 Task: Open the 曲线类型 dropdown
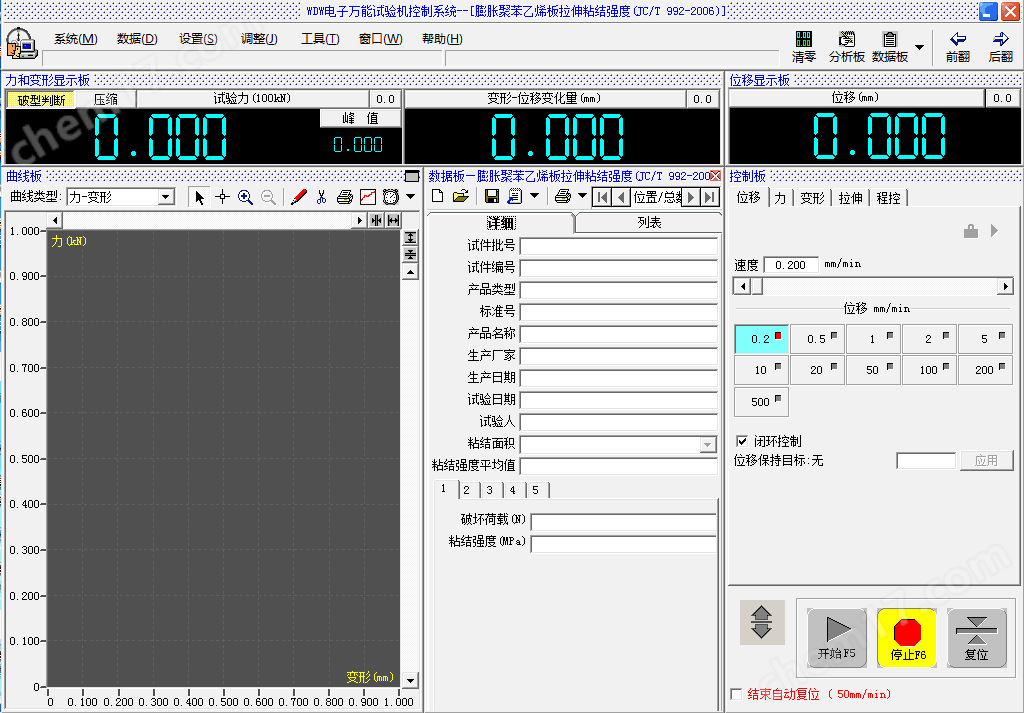pos(166,197)
